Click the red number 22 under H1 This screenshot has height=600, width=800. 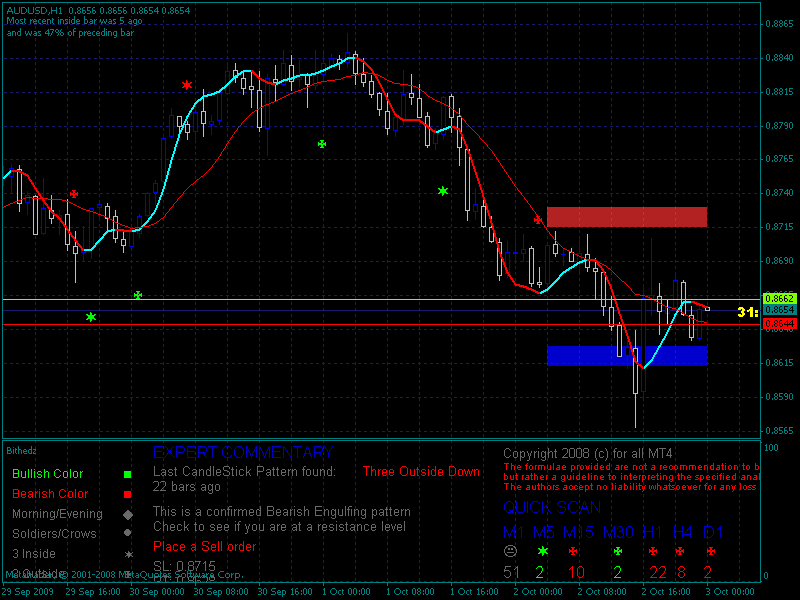pos(658,572)
